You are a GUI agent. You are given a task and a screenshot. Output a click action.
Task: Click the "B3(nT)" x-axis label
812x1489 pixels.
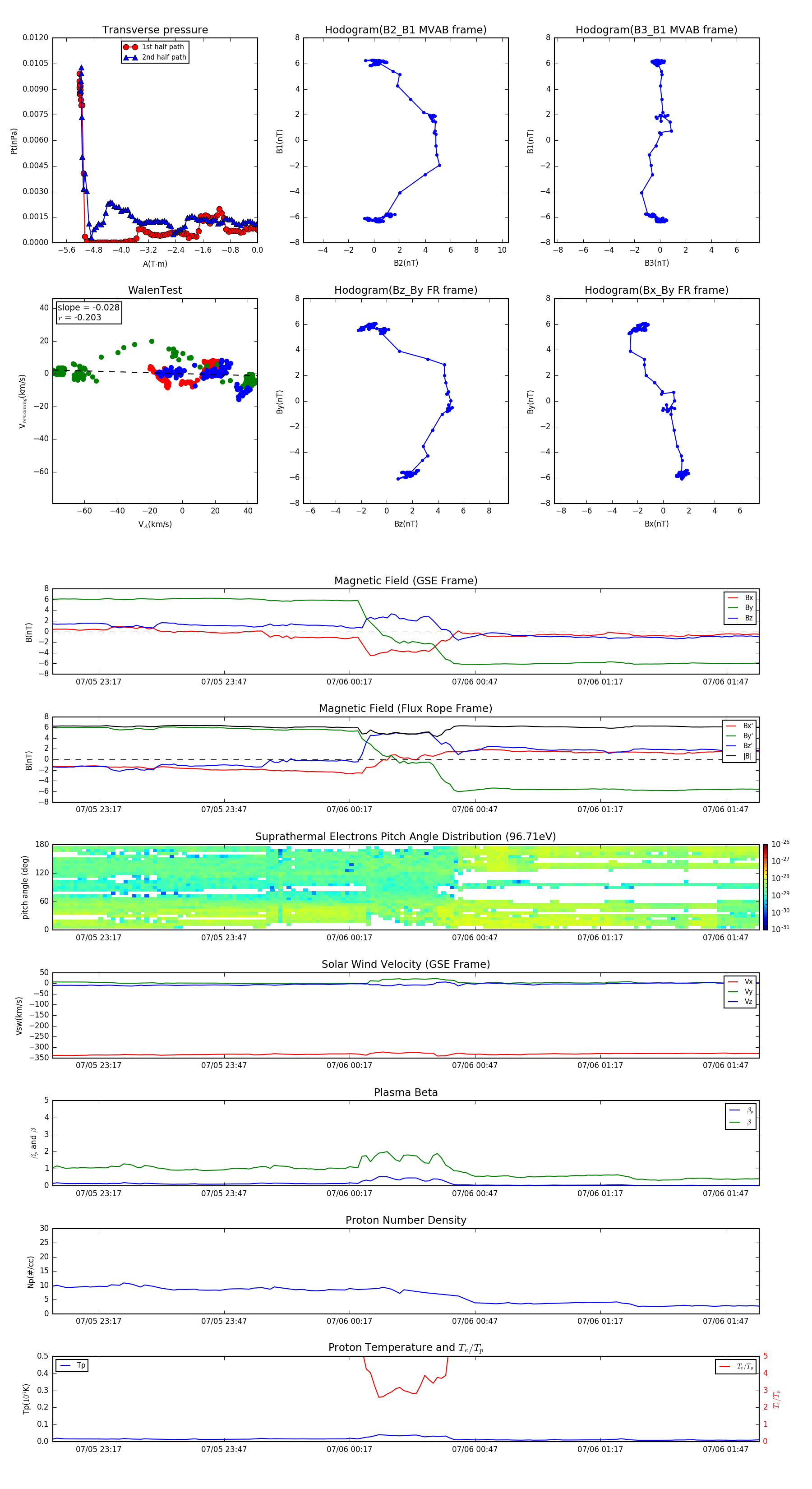click(x=656, y=263)
